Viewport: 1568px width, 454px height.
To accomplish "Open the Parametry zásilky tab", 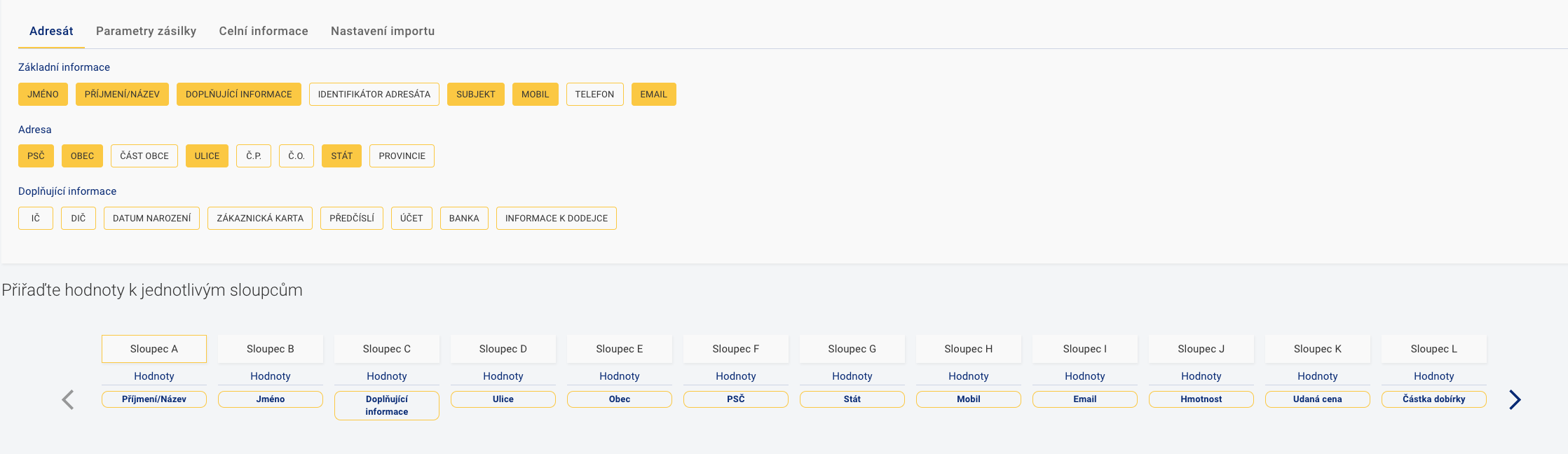I will coord(146,31).
